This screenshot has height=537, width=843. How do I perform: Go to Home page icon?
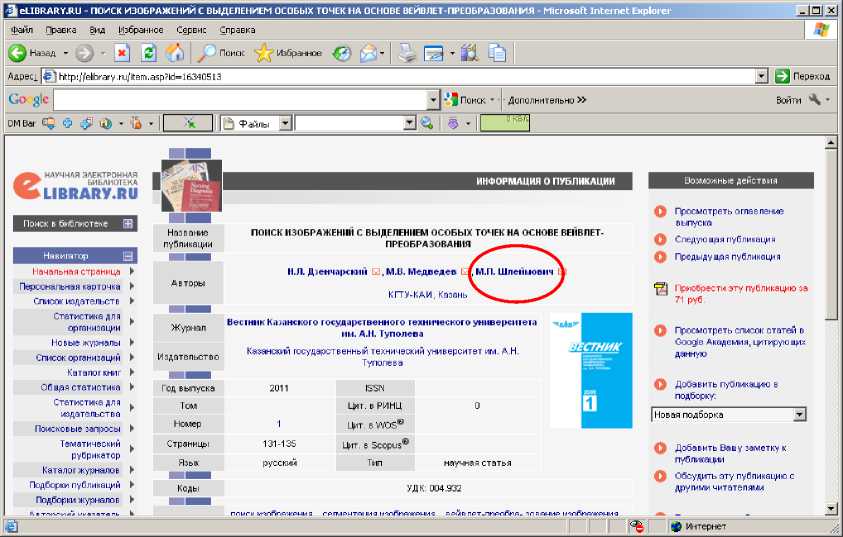coord(175,53)
